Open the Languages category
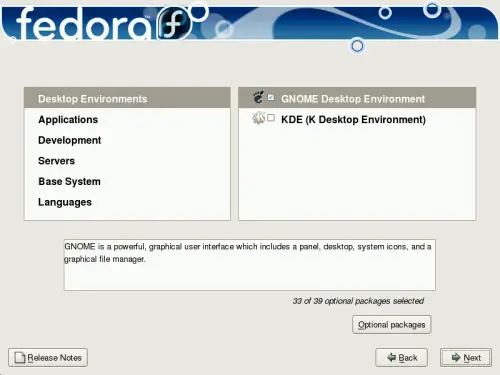The width and height of the screenshot is (500, 375). tap(127, 202)
